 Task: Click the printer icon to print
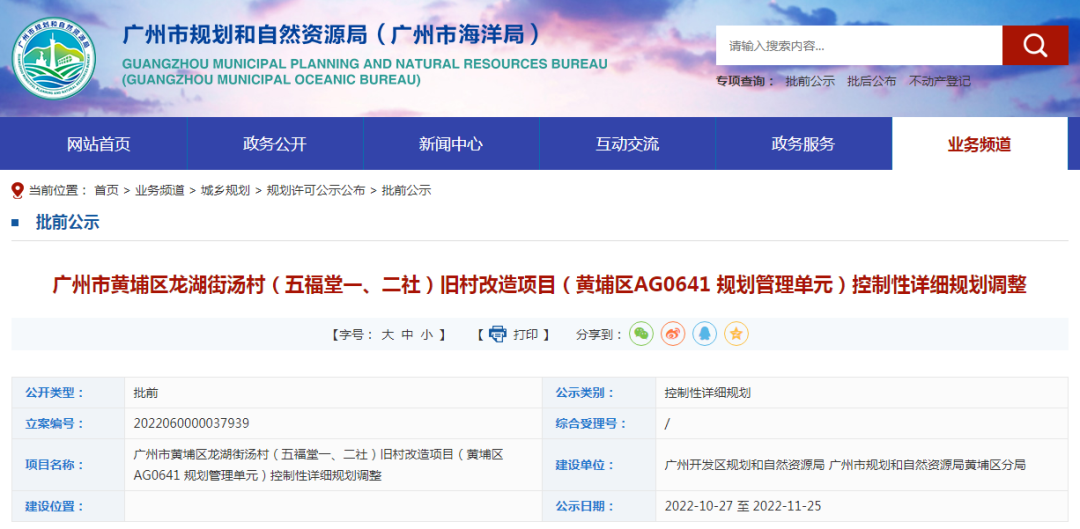(497, 334)
